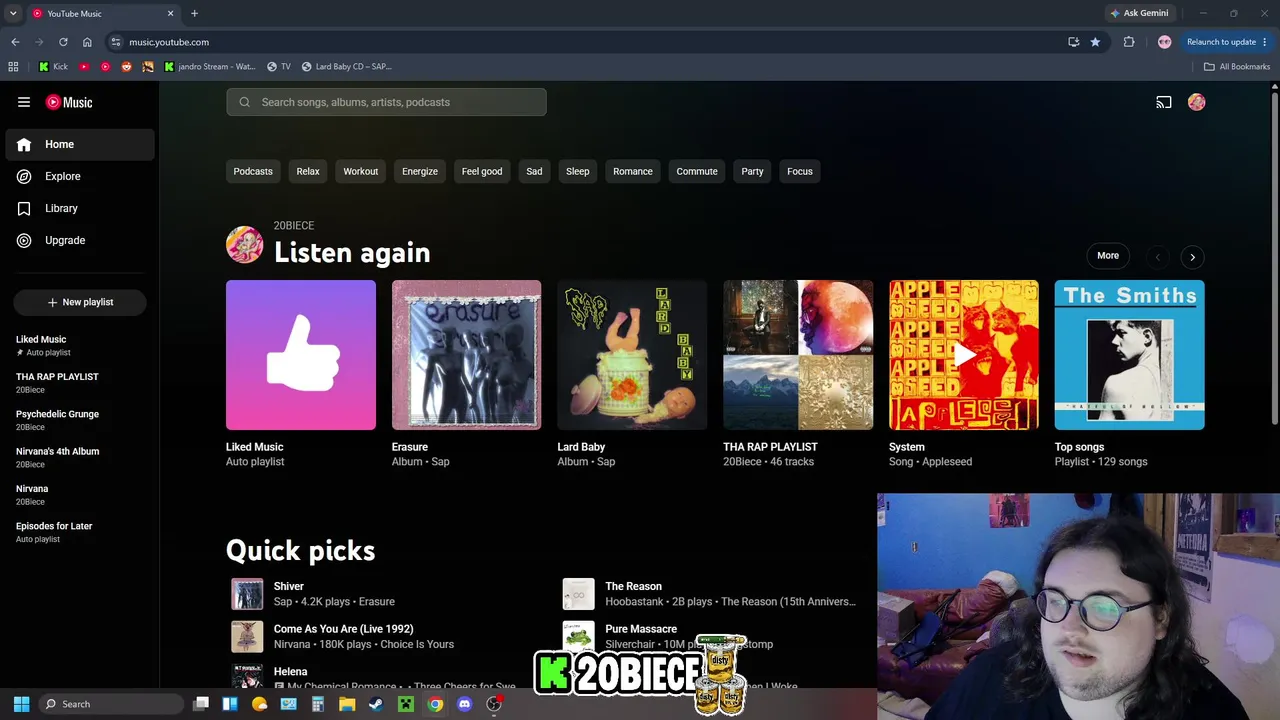Open Discord from the taskbar
This screenshot has width=1280, height=720.
(464, 704)
